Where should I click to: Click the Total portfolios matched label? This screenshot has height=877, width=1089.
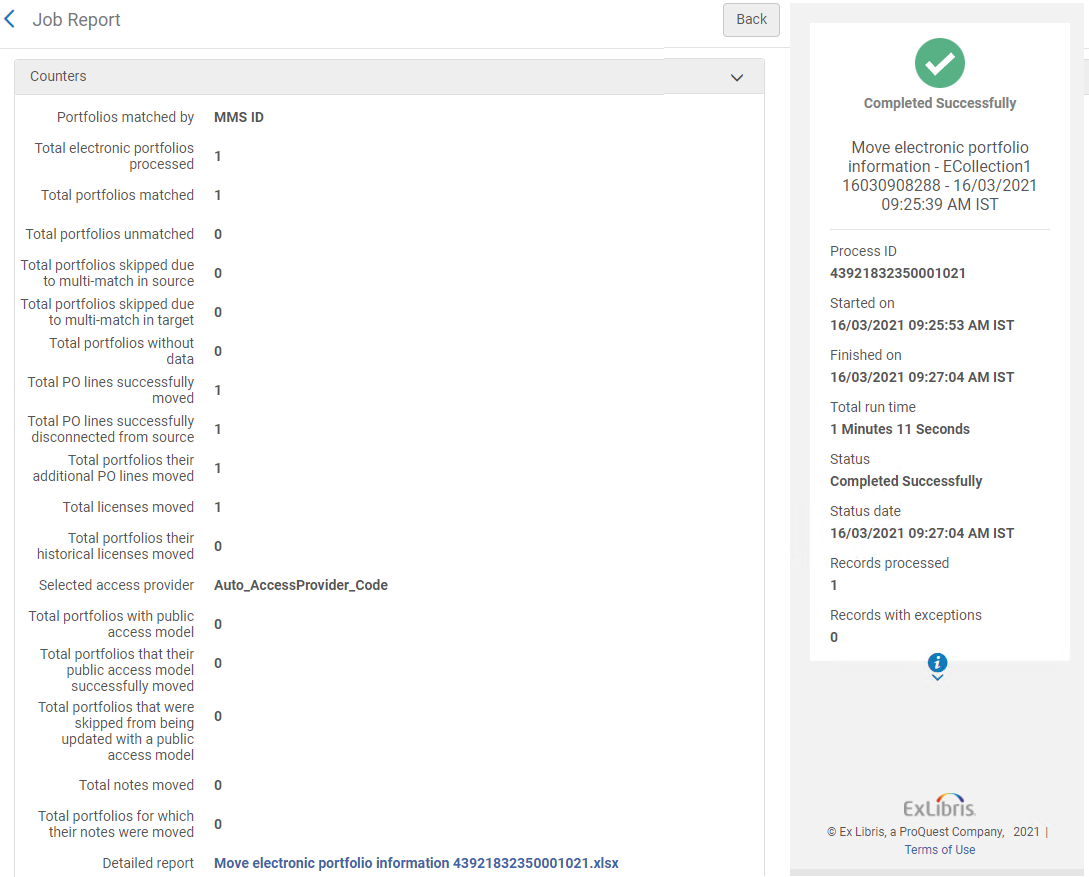pos(117,195)
